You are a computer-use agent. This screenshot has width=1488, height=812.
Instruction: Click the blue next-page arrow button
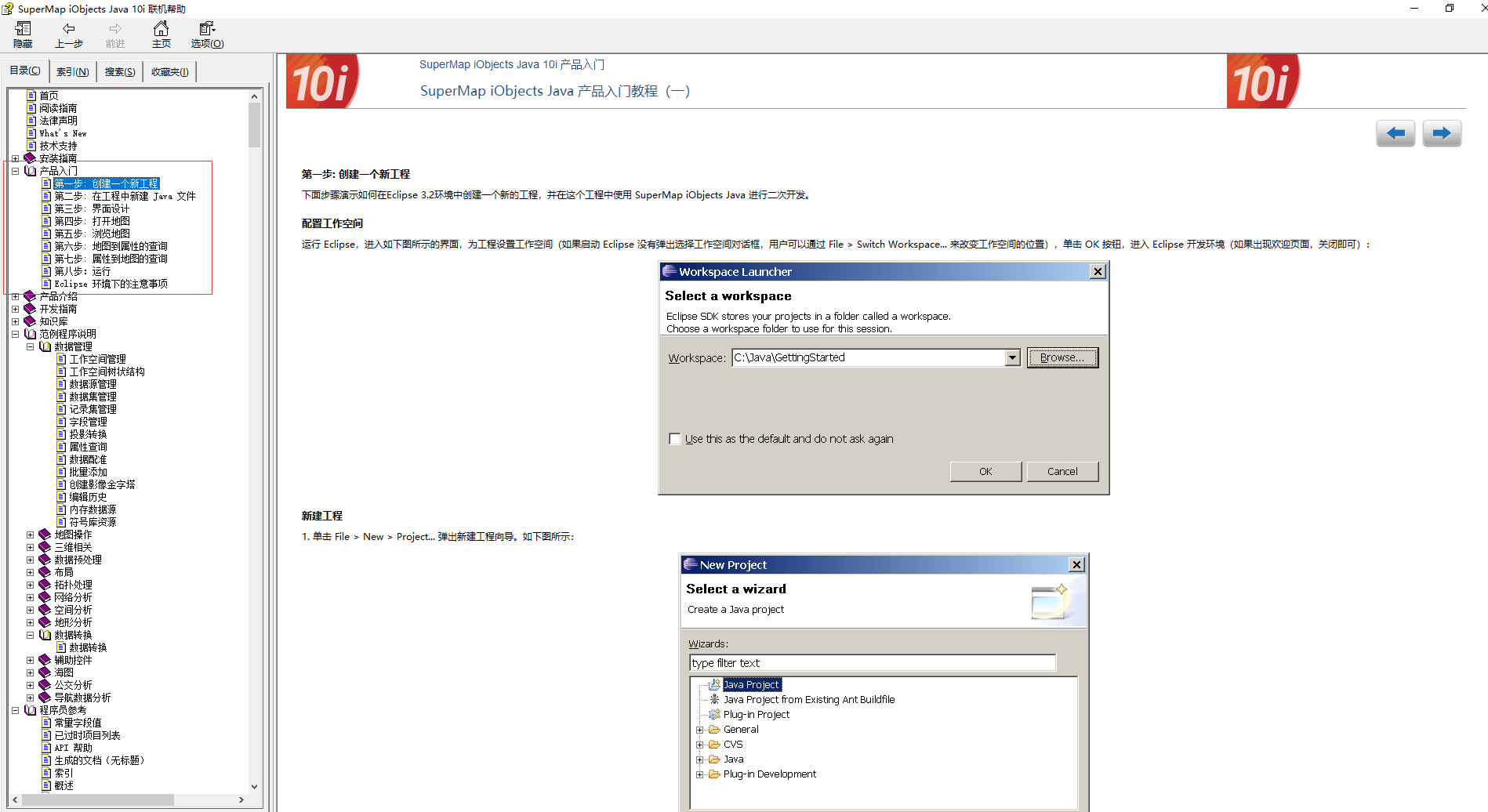1442,133
